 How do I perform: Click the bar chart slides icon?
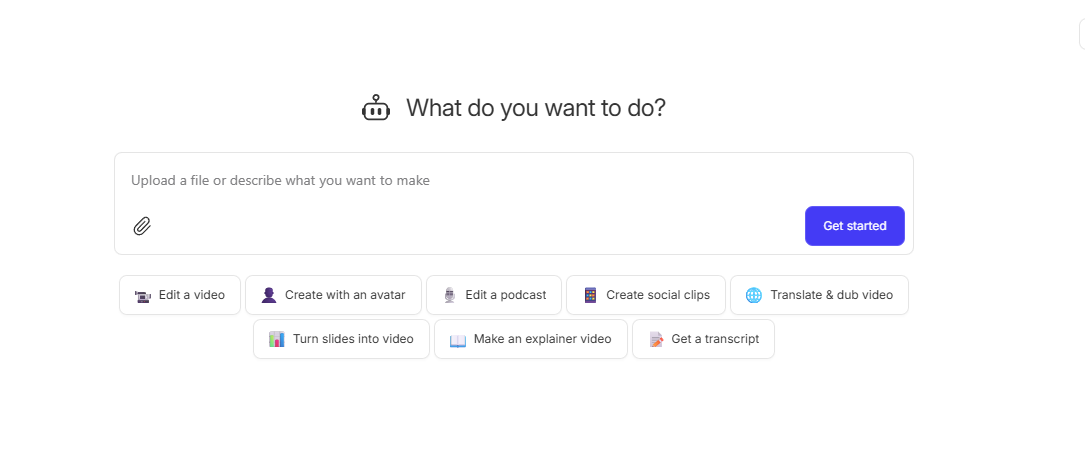coord(277,339)
